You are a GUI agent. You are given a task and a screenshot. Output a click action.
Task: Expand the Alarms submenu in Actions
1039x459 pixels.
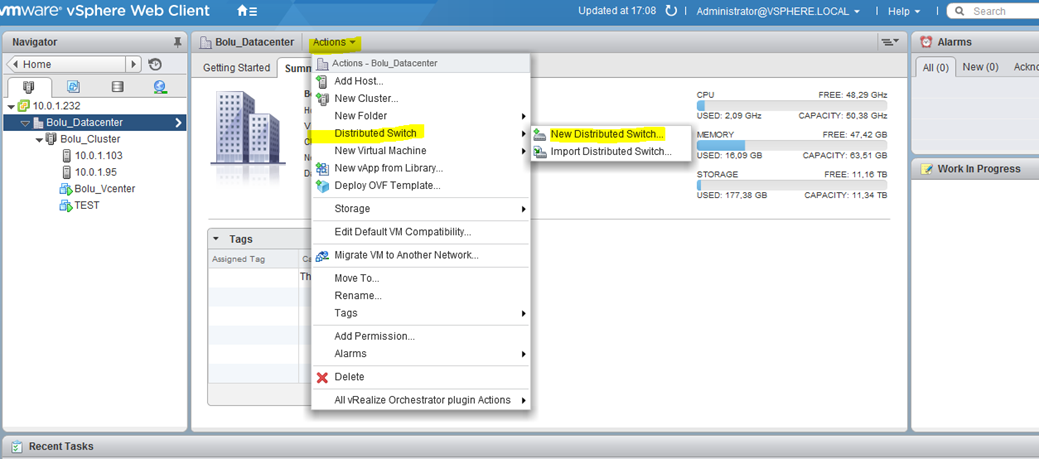(x=523, y=354)
